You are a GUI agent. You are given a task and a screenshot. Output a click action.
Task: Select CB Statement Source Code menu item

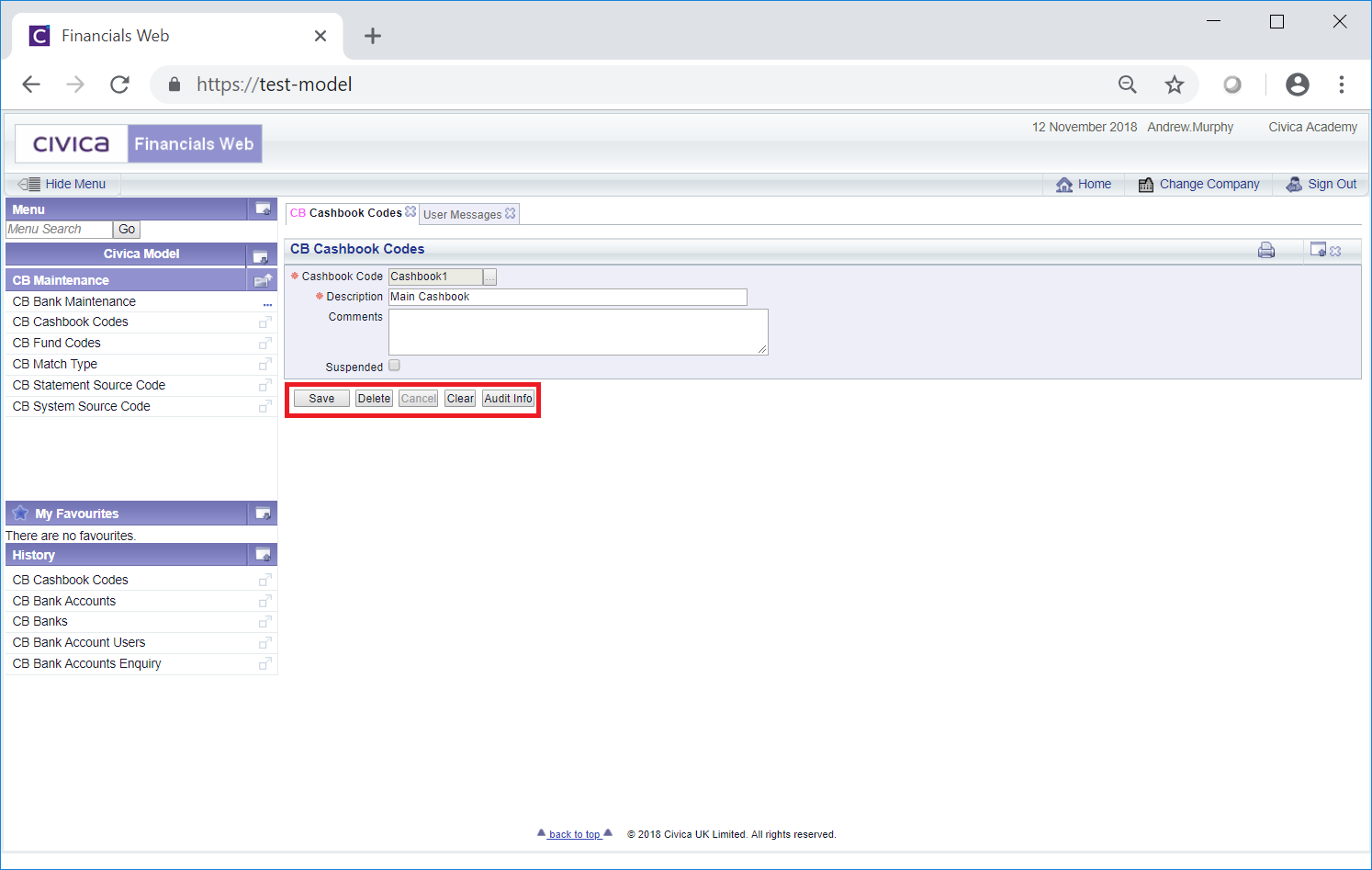(x=89, y=385)
